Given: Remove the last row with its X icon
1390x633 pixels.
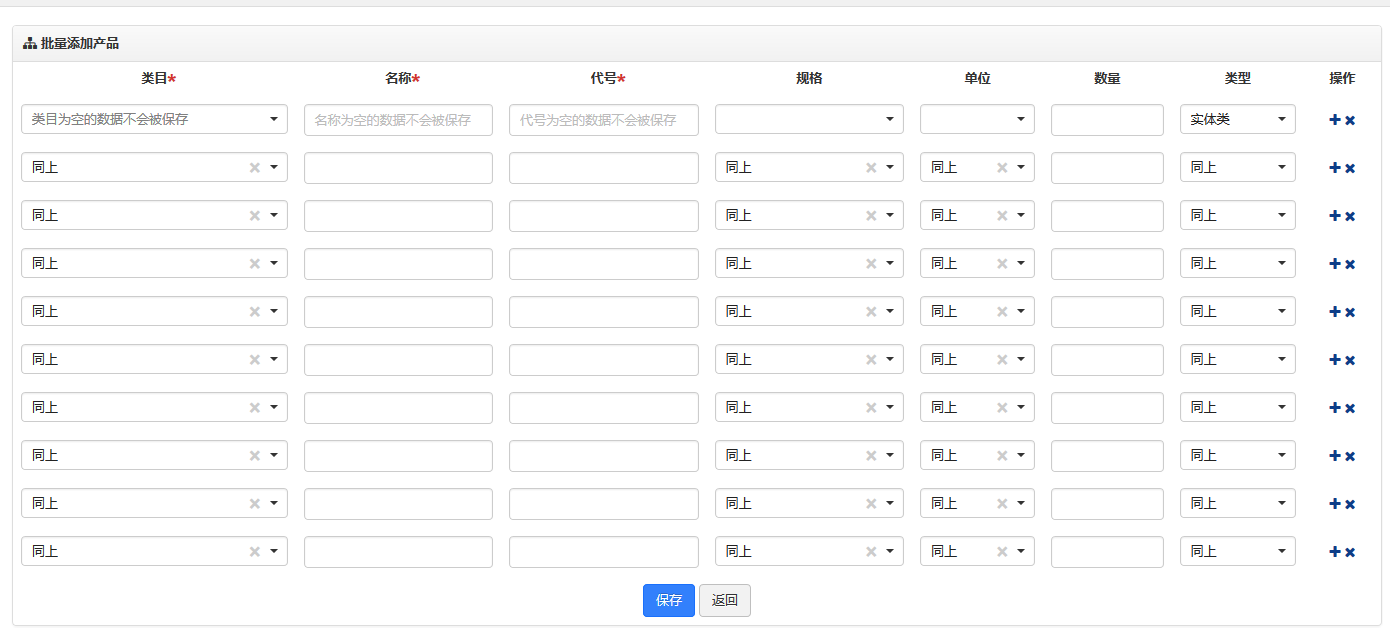Looking at the screenshot, I should click(1350, 552).
